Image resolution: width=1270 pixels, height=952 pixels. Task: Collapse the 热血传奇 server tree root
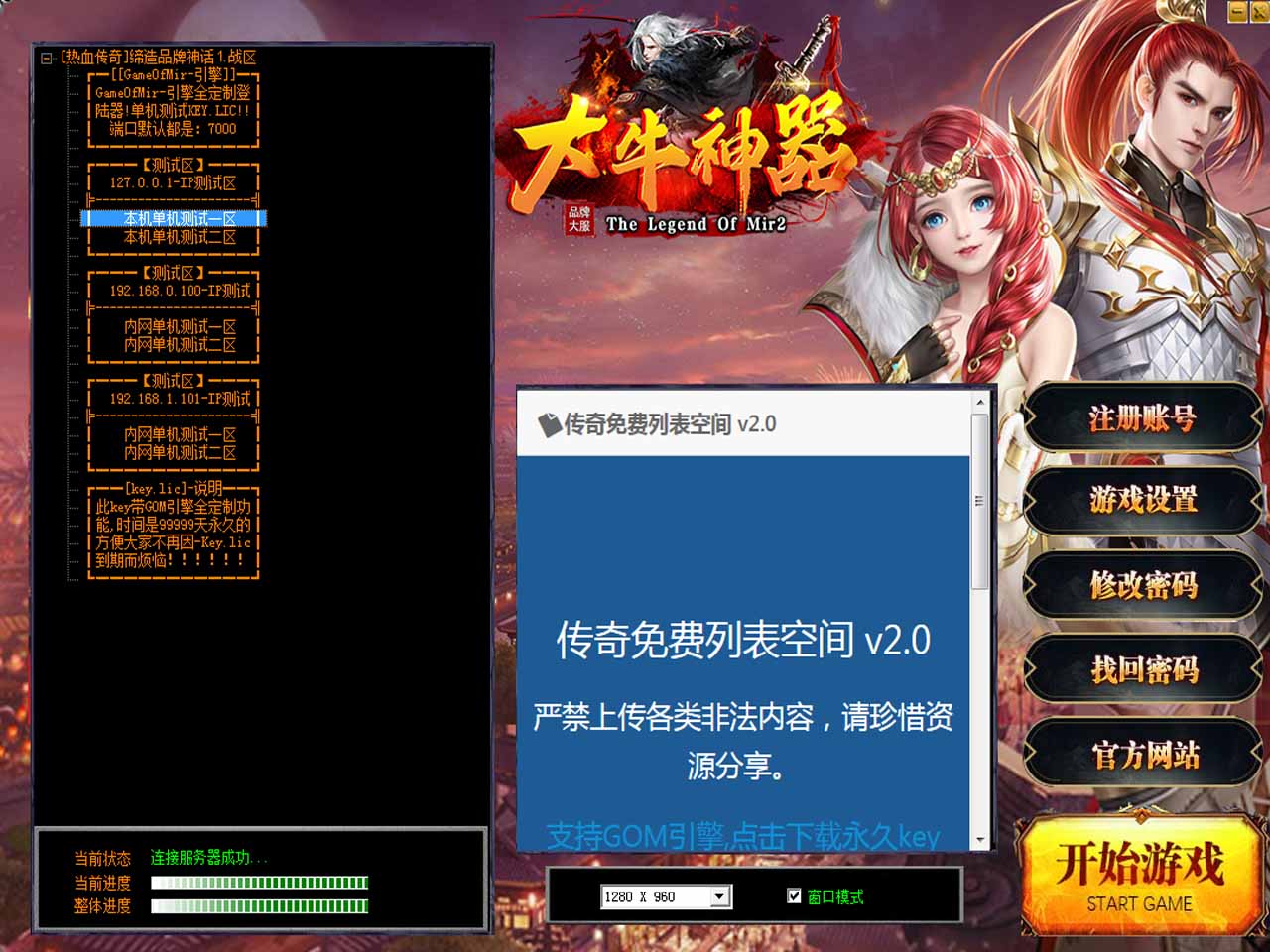coord(47,59)
